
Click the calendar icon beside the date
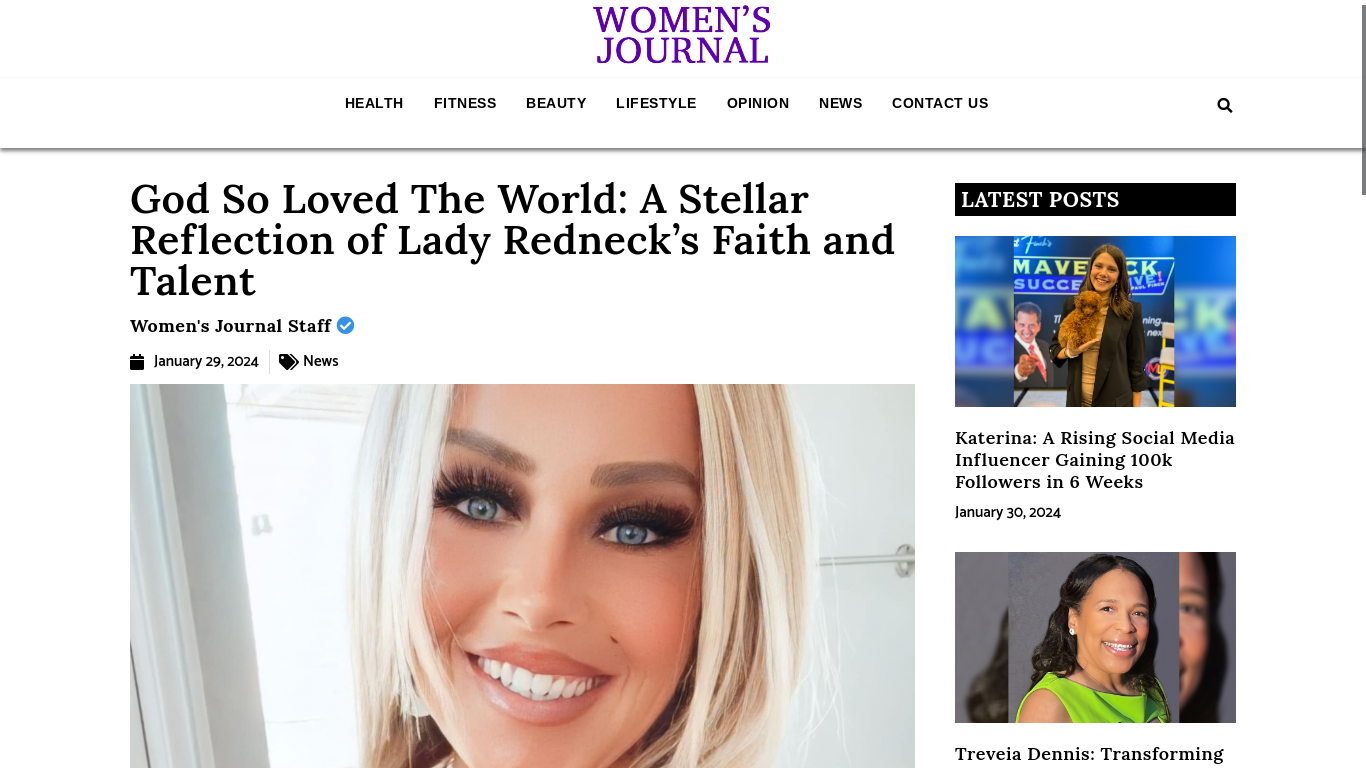coord(137,362)
